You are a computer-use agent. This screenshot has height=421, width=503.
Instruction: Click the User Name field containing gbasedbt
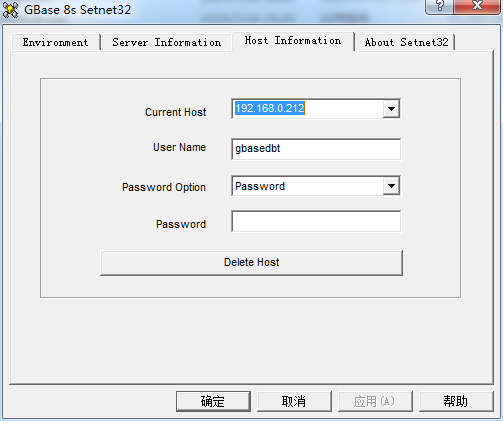[x=316, y=149]
